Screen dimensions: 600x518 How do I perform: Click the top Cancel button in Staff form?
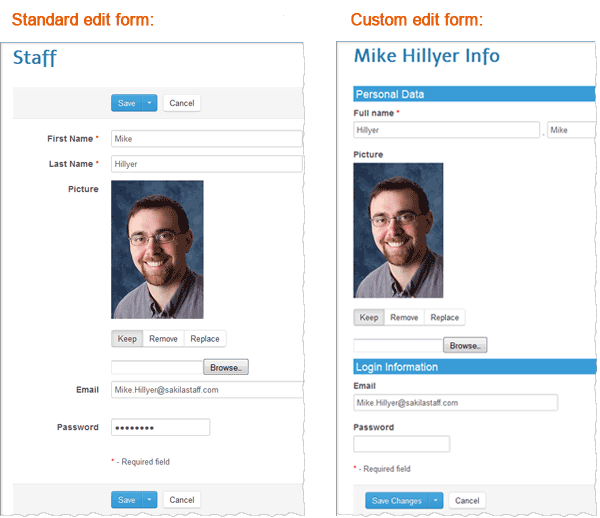(x=181, y=103)
